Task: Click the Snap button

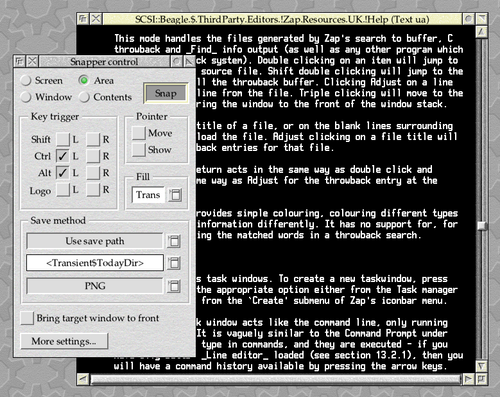Action: pyautogui.click(x=166, y=93)
